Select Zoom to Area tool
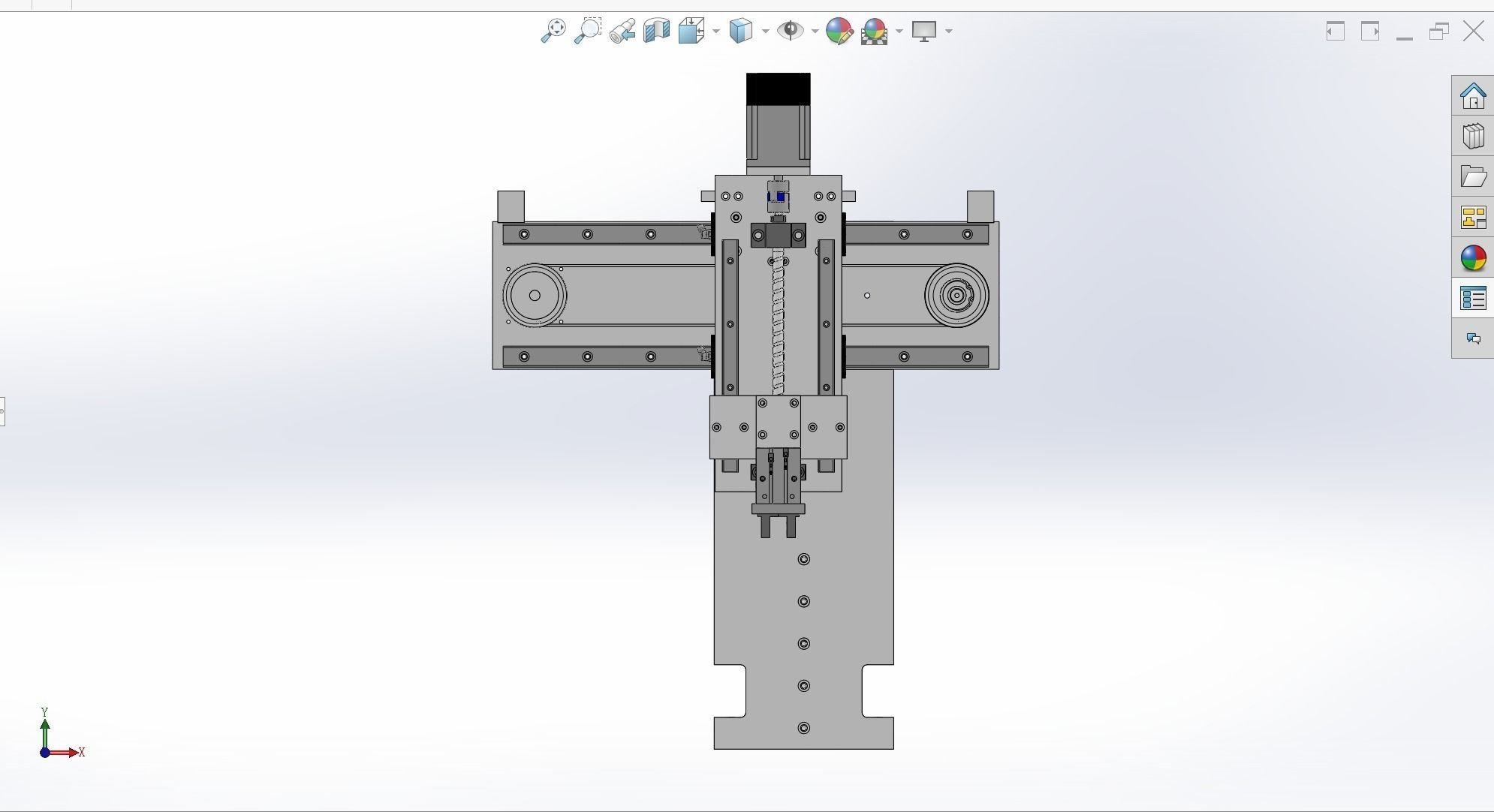The width and height of the screenshot is (1494, 812). (588, 31)
